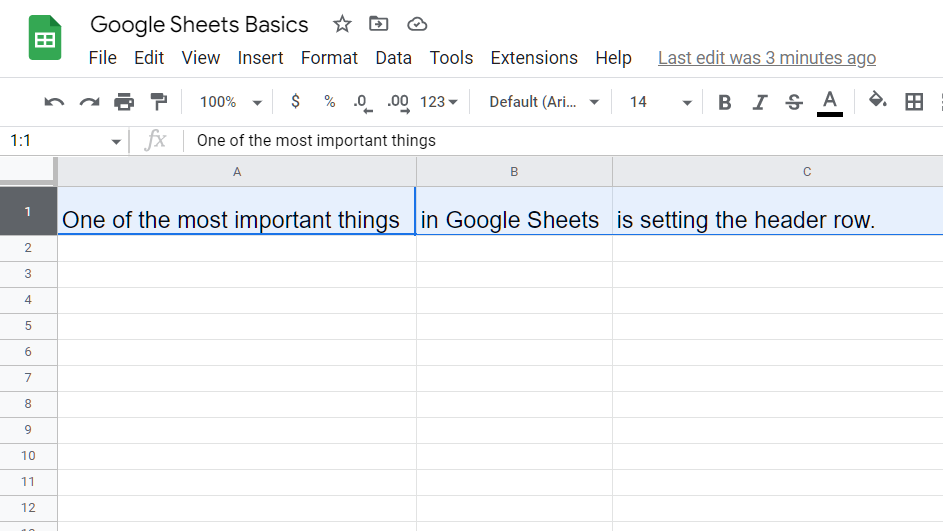Image resolution: width=943 pixels, height=531 pixels.
Task: Toggle bold formatting
Action: pos(725,102)
